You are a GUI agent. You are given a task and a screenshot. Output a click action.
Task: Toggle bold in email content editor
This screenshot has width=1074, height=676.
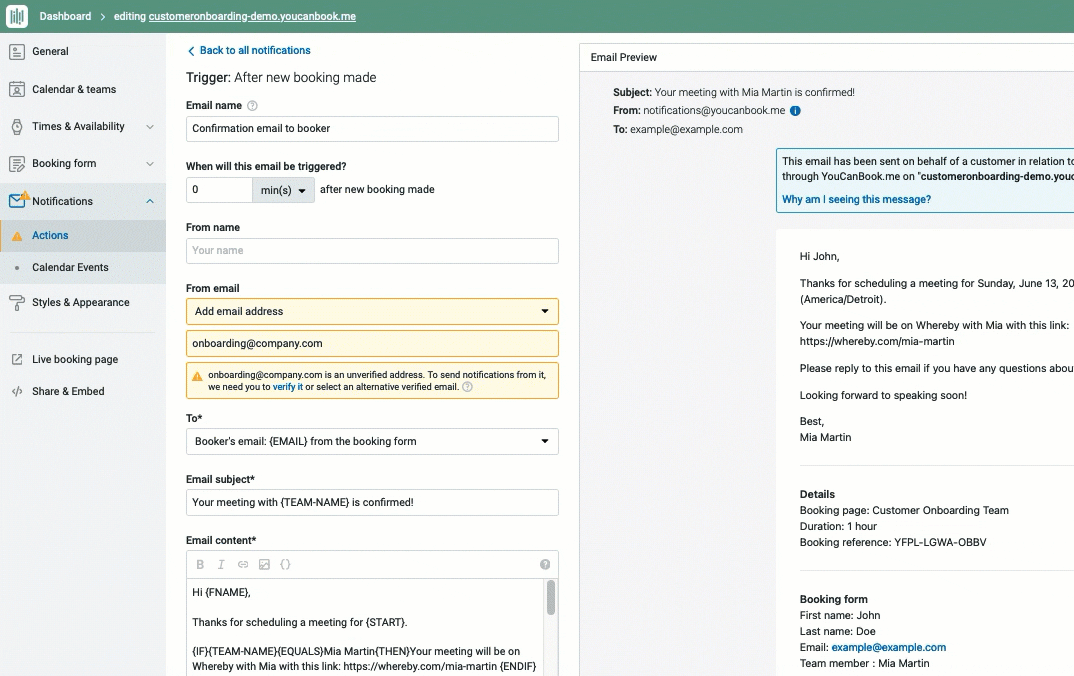pos(200,564)
